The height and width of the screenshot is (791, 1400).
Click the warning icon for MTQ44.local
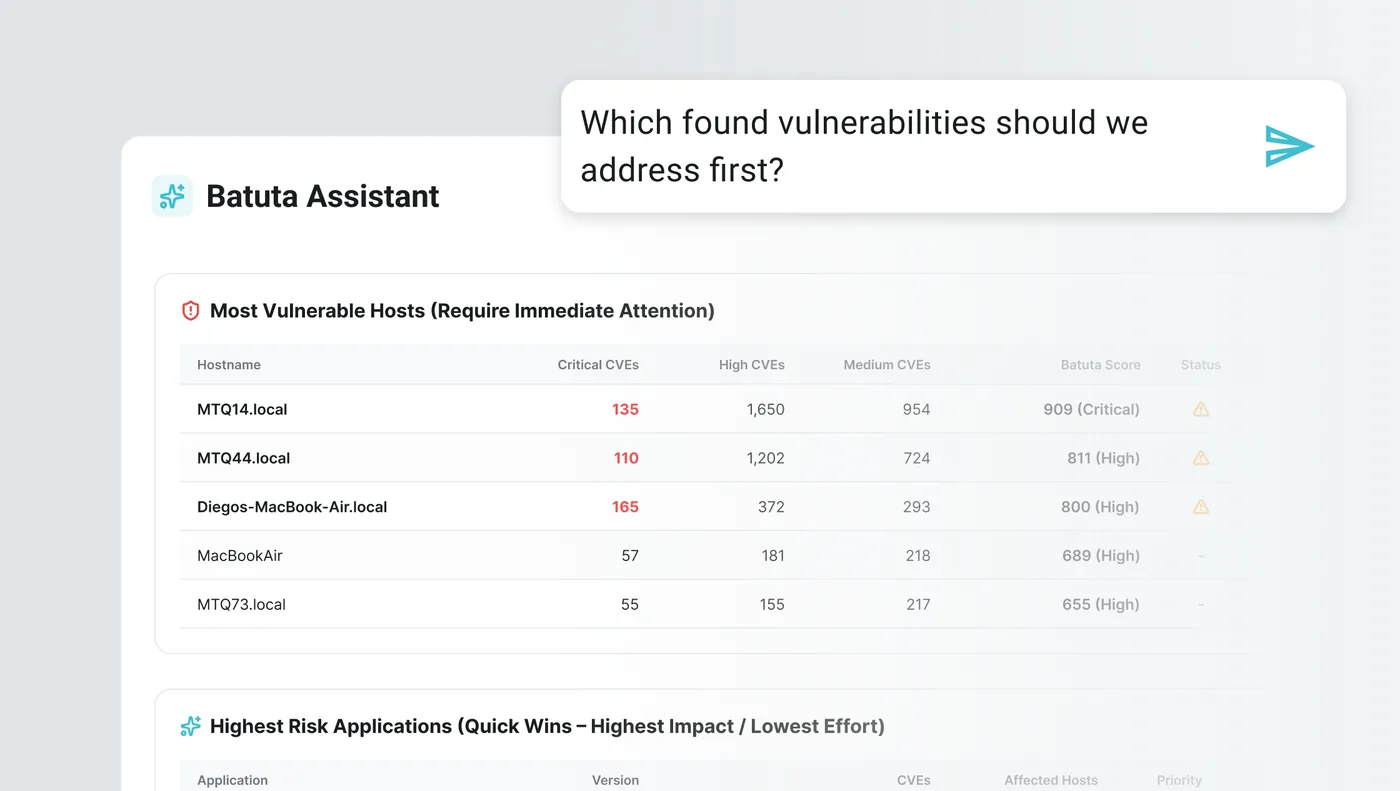(1201, 458)
